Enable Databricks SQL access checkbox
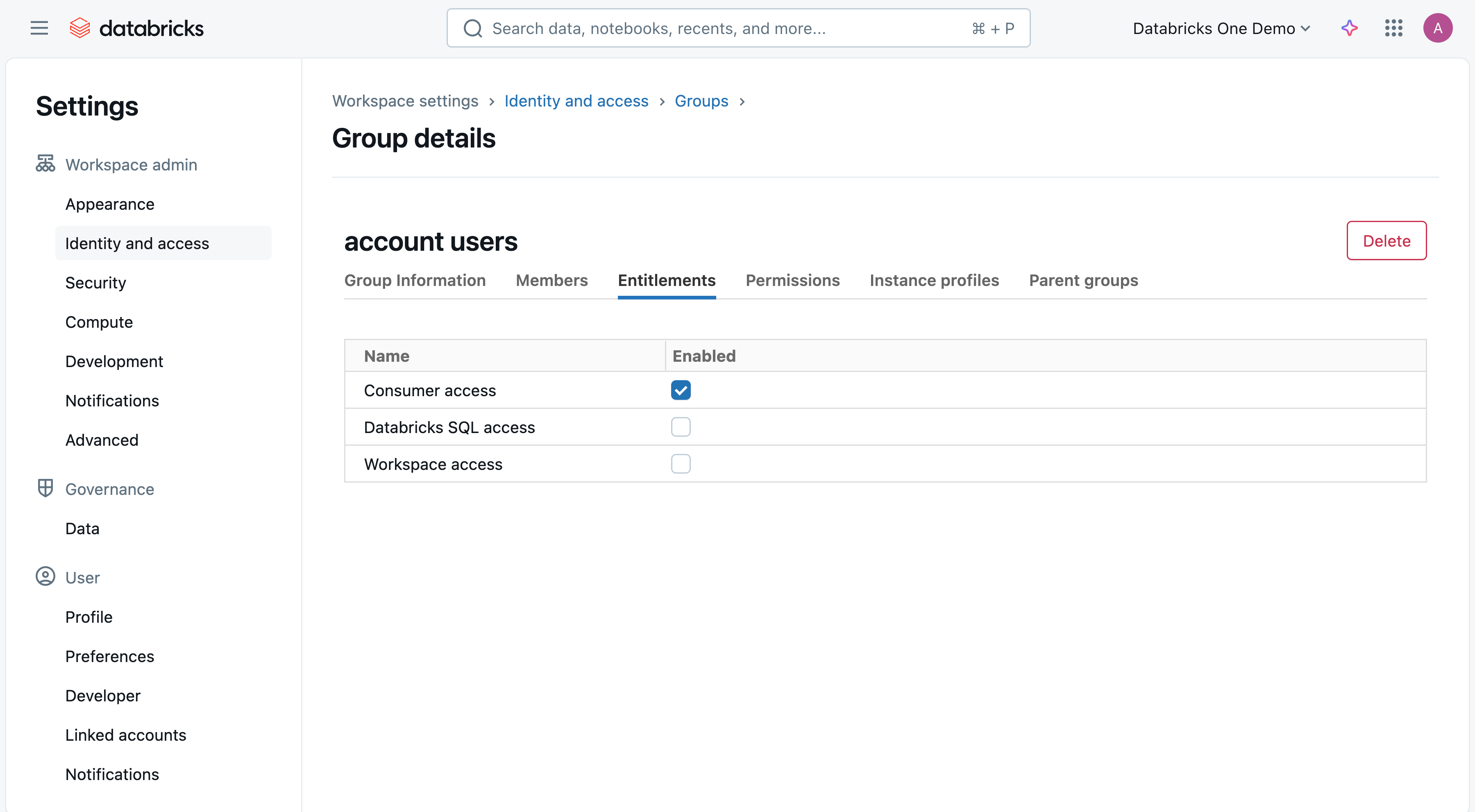Image resolution: width=1475 pixels, height=812 pixels. pos(680,427)
